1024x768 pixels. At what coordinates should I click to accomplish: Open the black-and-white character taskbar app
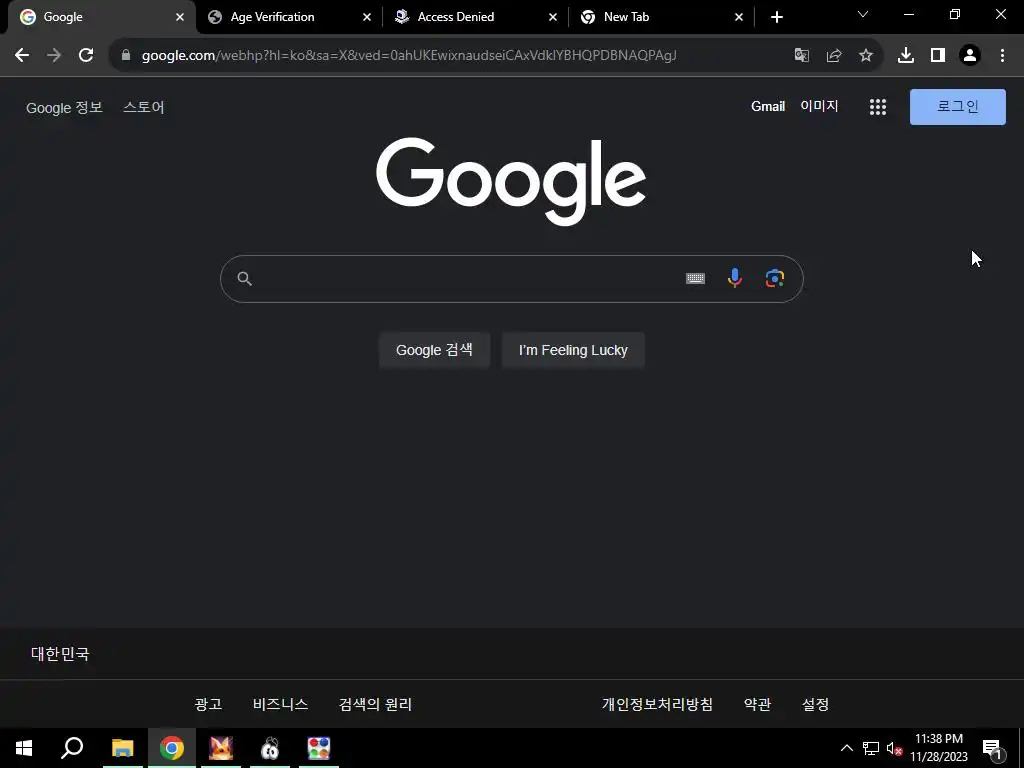coord(270,748)
